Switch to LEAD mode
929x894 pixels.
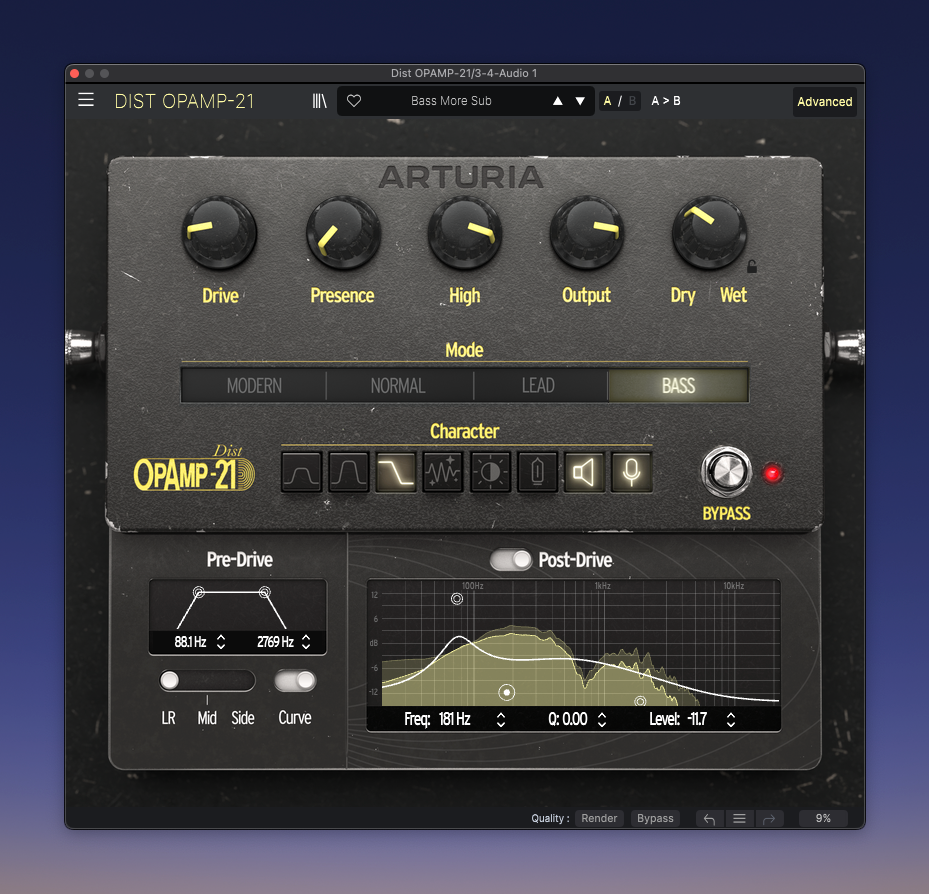click(538, 386)
